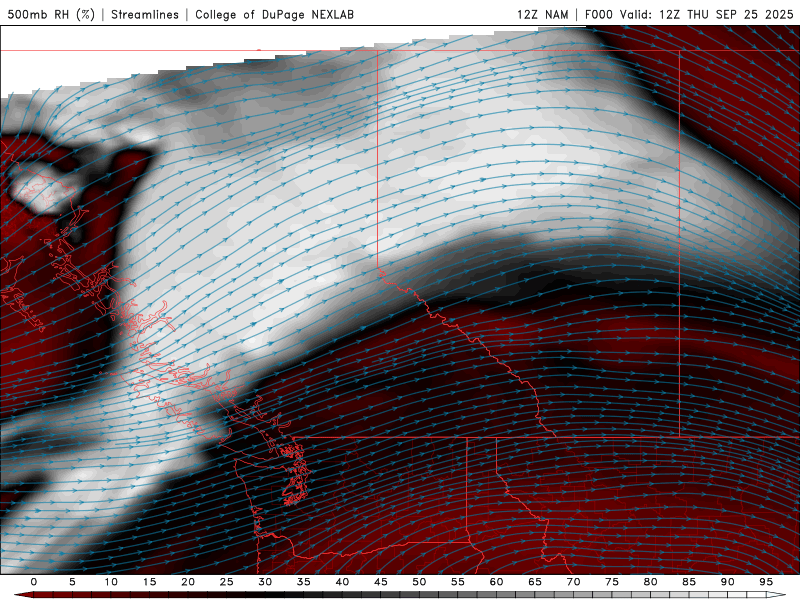
Task: Click the 0 value on RH scale
Action: pyautogui.click(x=34, y=582)
